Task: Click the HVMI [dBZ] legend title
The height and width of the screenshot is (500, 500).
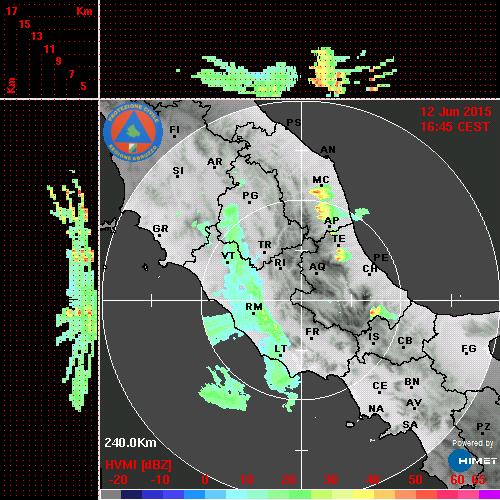Action: pyautogui.click(x=138, y=465)
